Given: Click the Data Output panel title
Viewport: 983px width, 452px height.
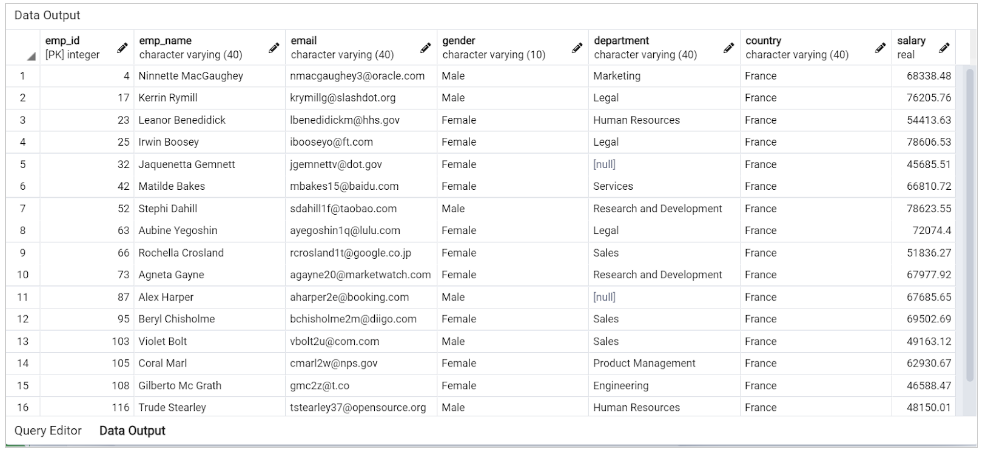Looking at the screenshot, I should click(x=47, y=15).
